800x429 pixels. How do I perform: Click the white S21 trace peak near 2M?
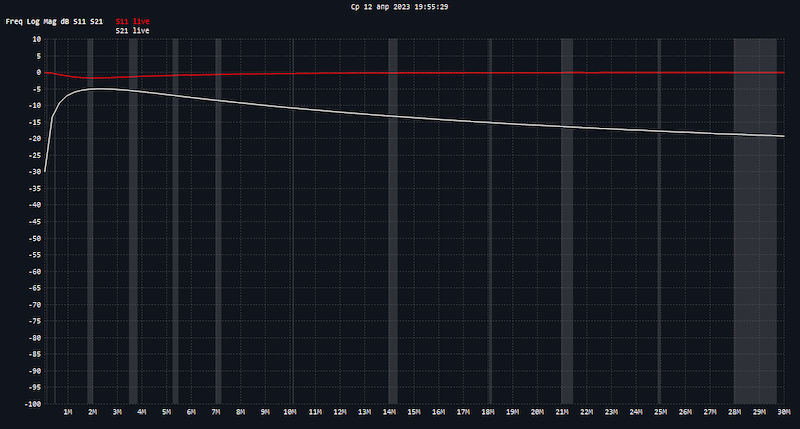click(94, 89)
